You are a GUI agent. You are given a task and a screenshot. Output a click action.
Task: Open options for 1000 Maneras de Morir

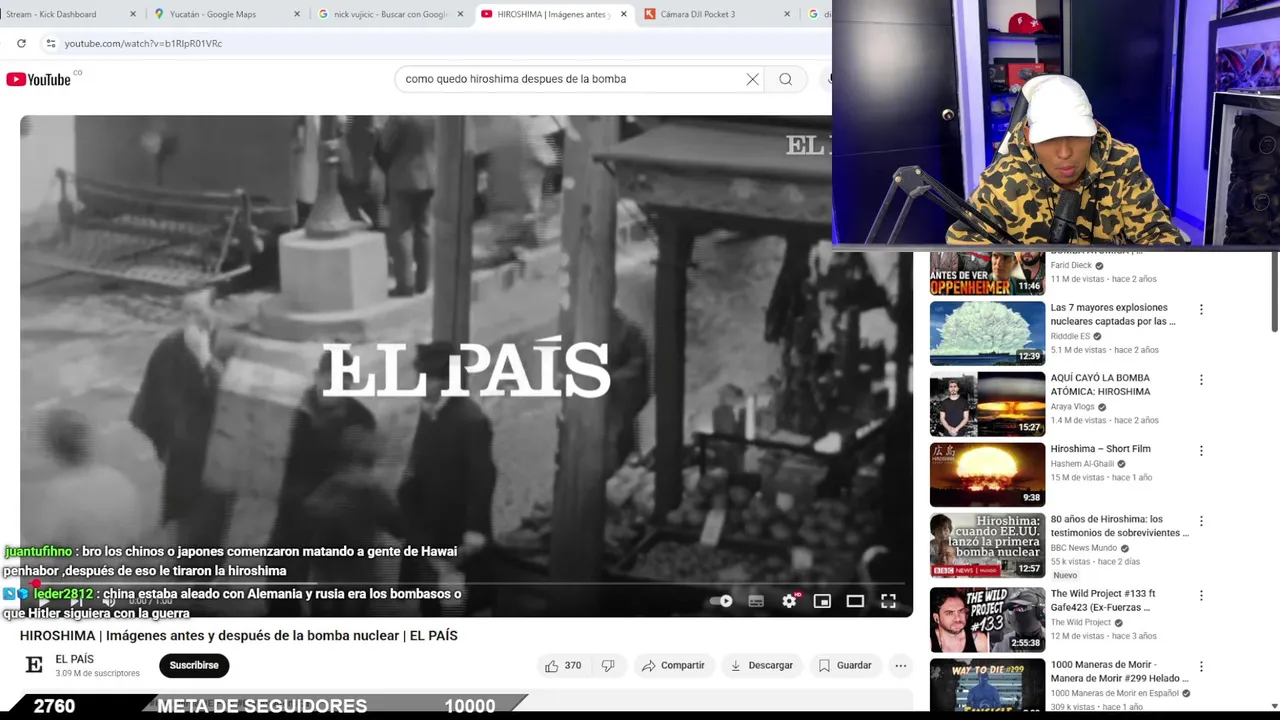1201,666
